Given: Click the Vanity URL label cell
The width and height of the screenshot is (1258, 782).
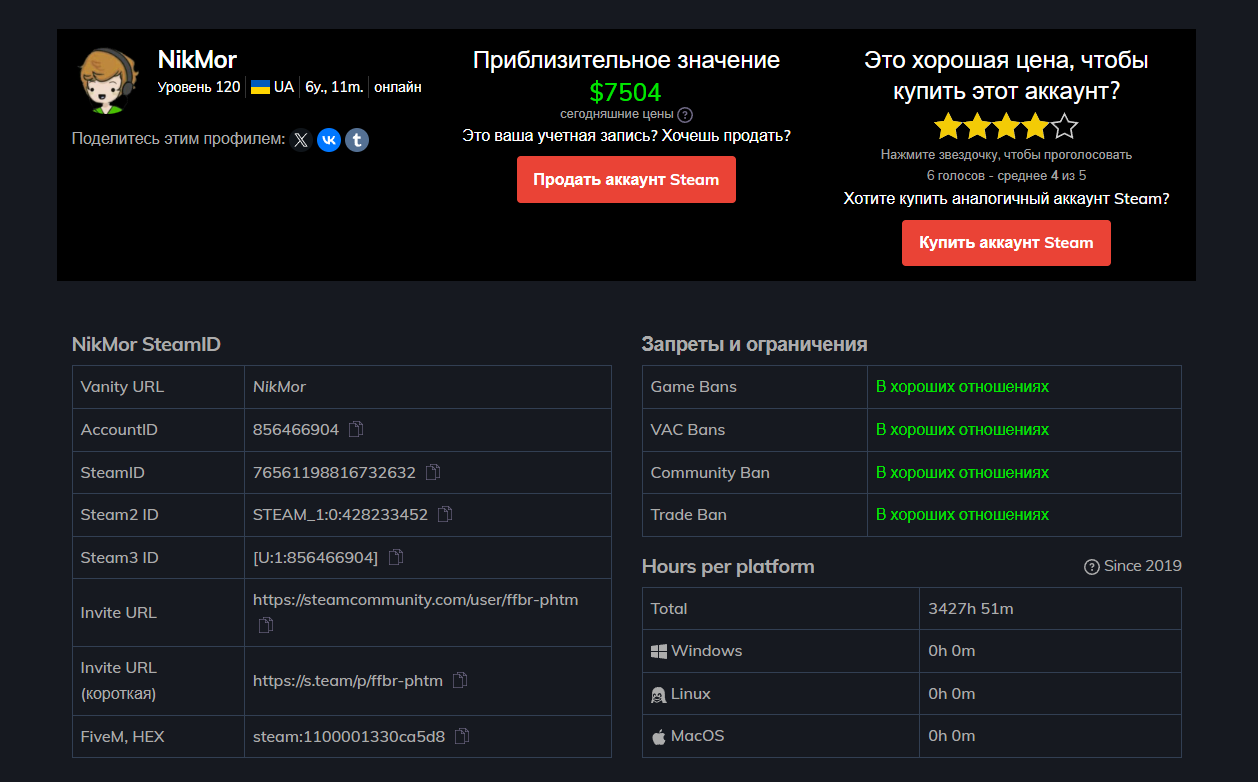Looking at the screenshot, I should (x=158, y=387).
